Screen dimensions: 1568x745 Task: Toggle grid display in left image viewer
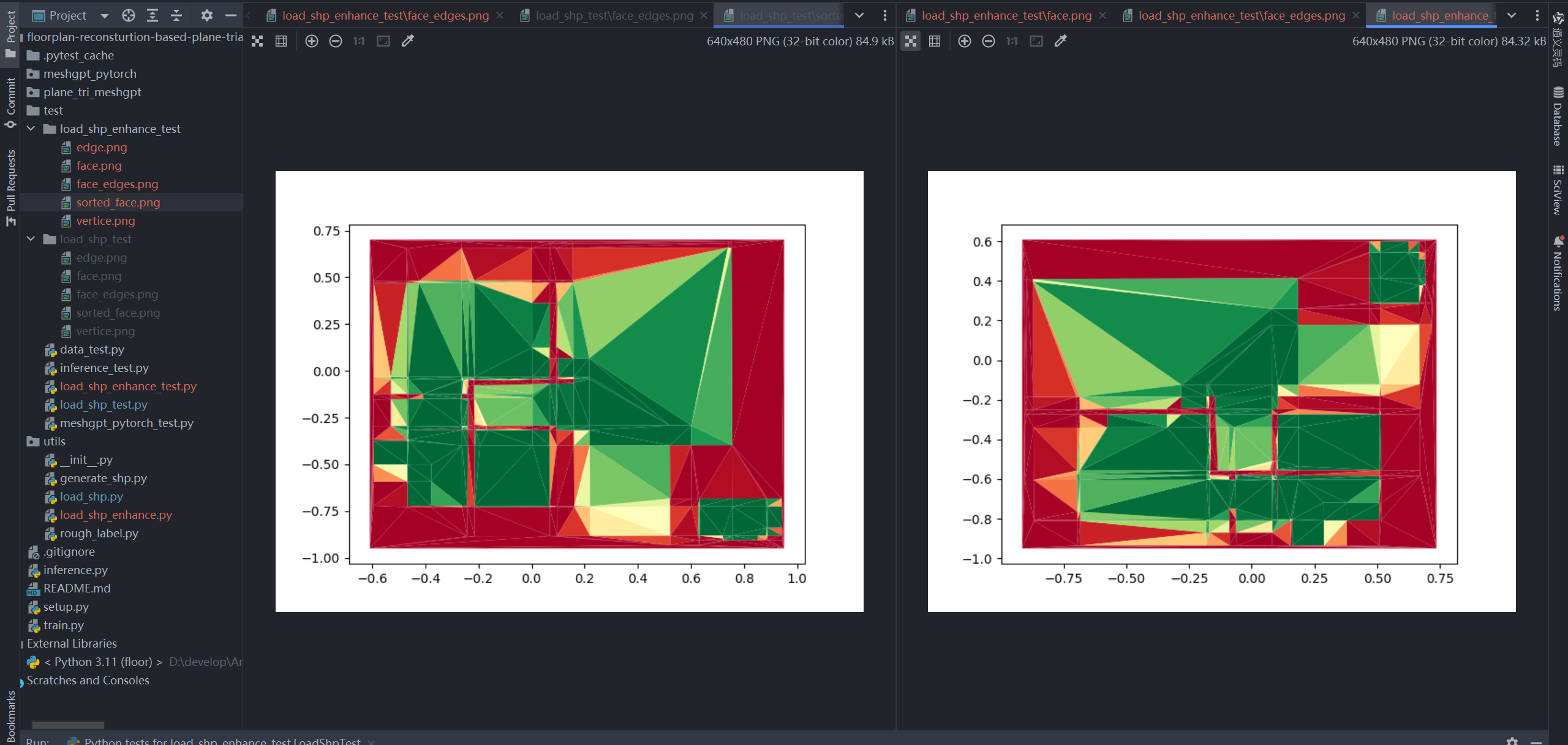click(x=281, y=41)
